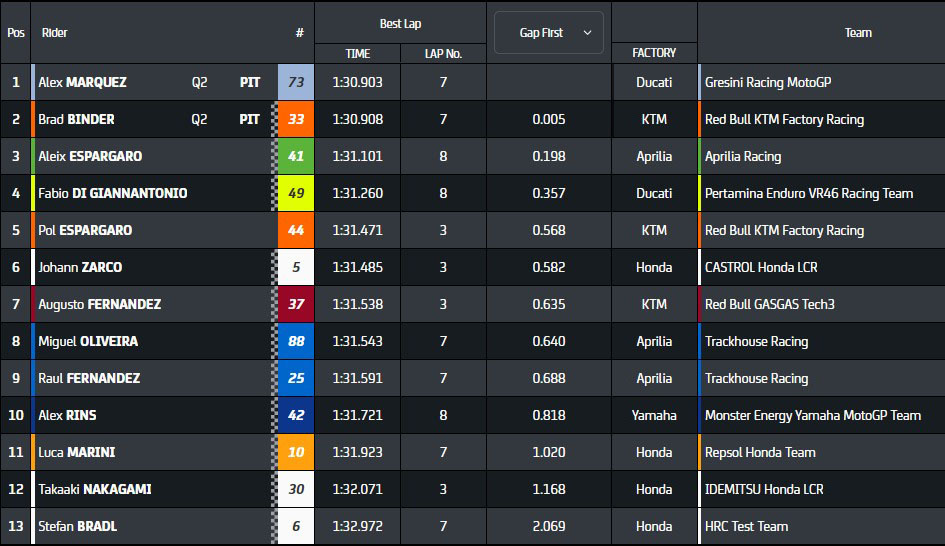Open Fabio DI GIANNANTONIO rider link
Image resolution: width=945 pixels, height=546 pixels.
112,193
